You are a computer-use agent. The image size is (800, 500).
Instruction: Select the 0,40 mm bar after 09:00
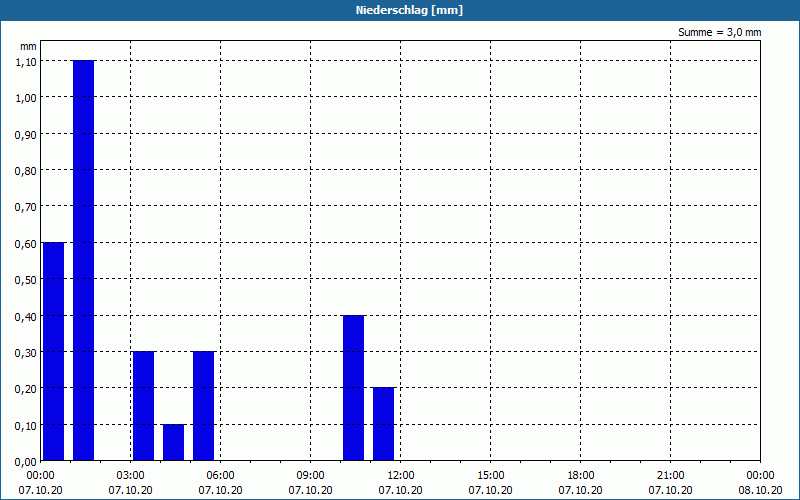coord(354,388)
